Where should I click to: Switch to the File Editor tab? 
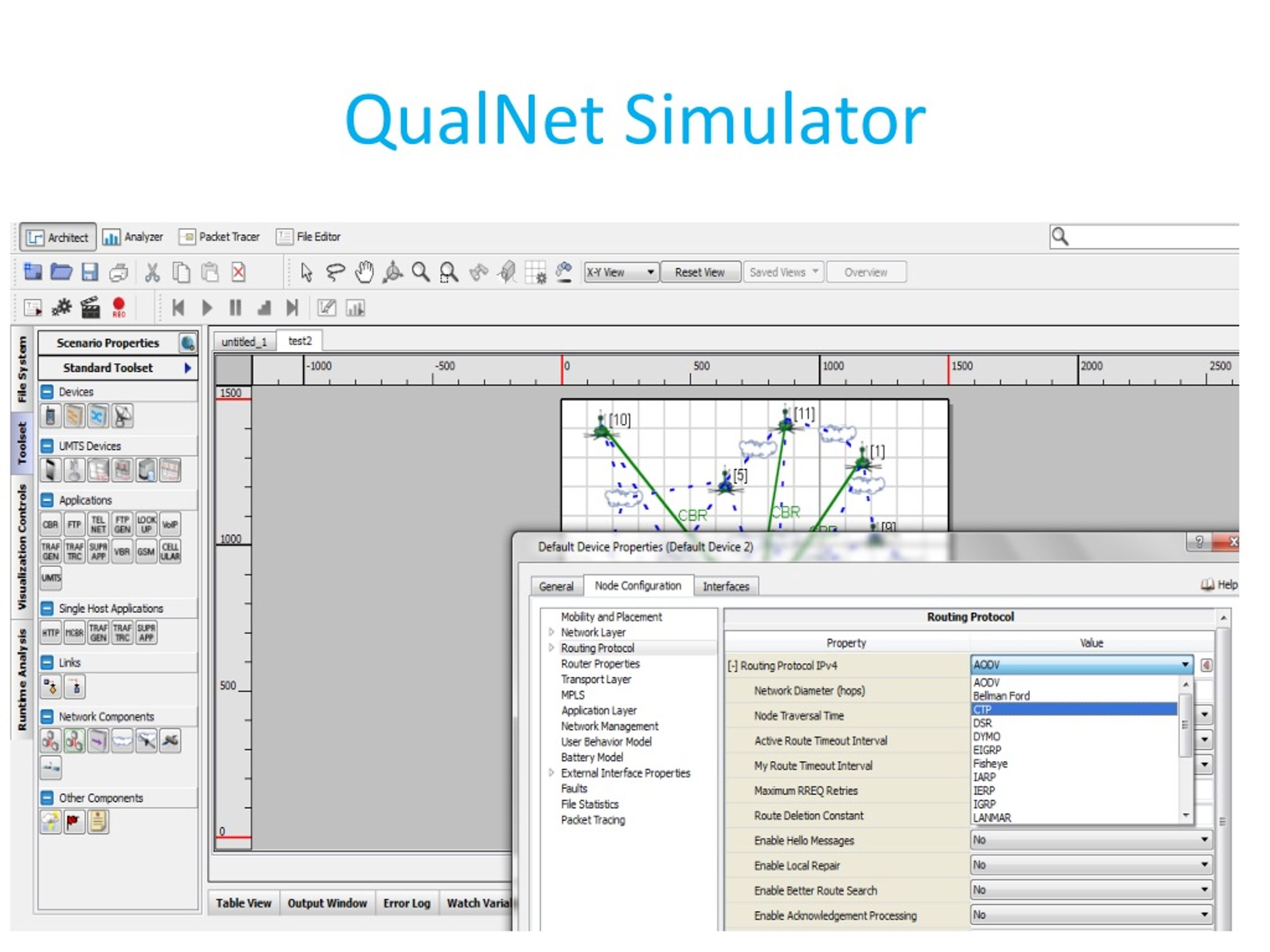(x=308, y=237)
